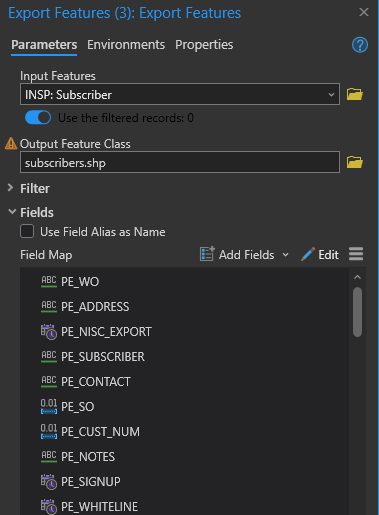Switch to the Parameters tab
Image resolution: width=379 pixels, height=515 pixels.
(44, 45)
